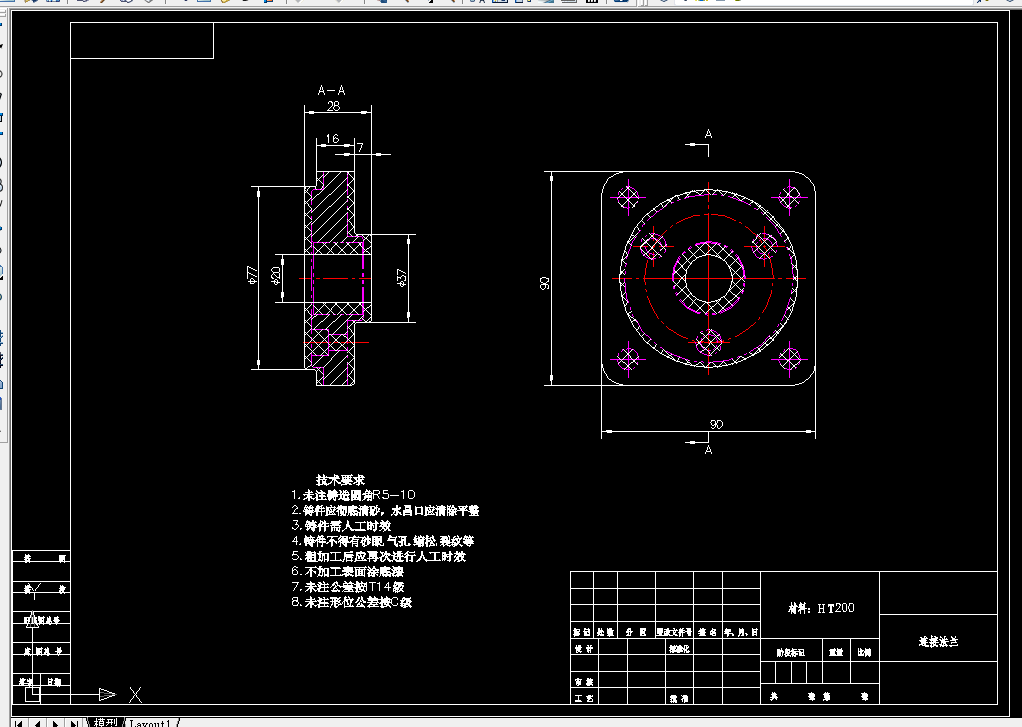
Task: Select technical note line 2 about sand cleaning
Action: pos(385,511)
